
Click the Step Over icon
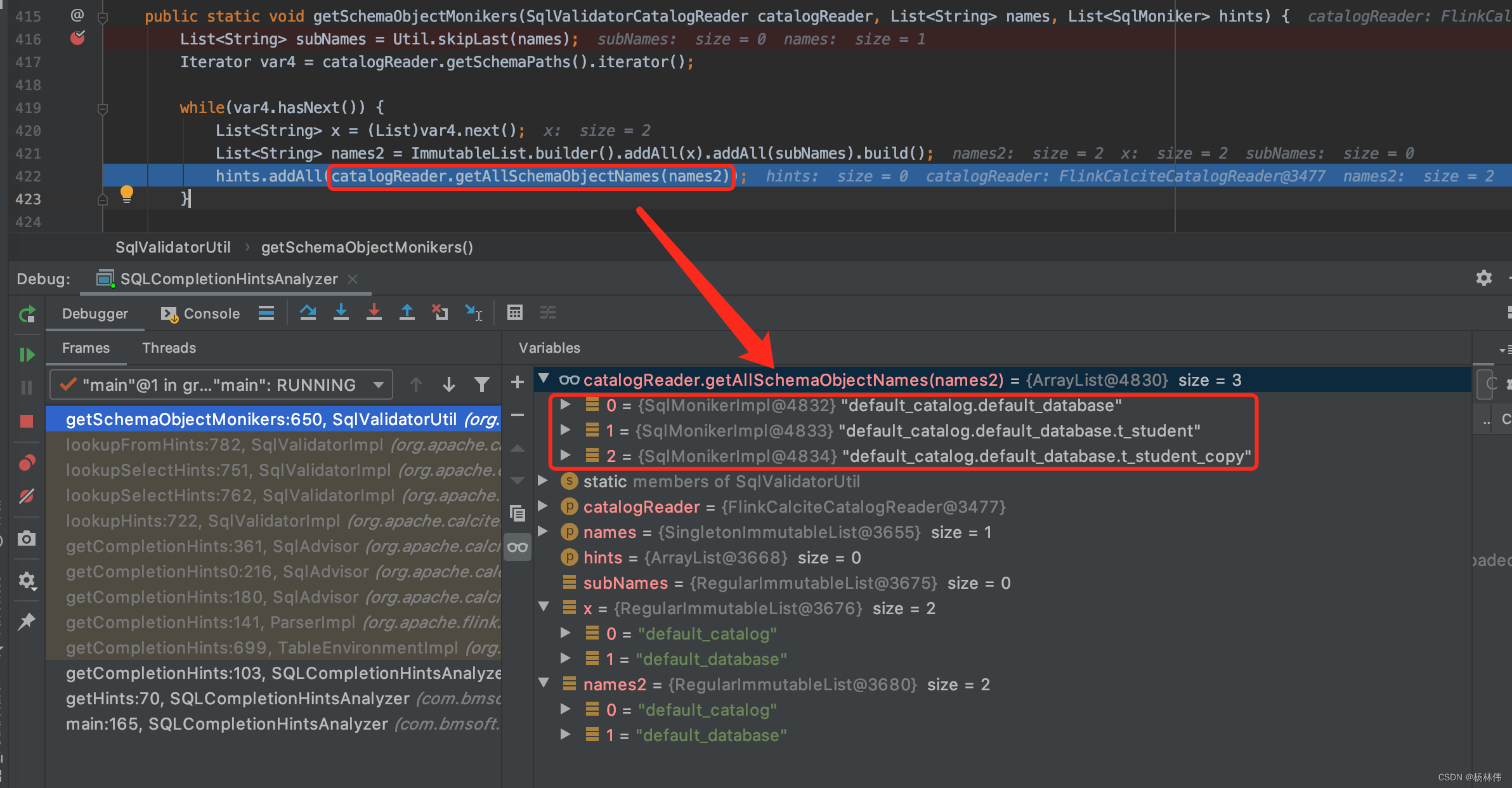(308, 313)
